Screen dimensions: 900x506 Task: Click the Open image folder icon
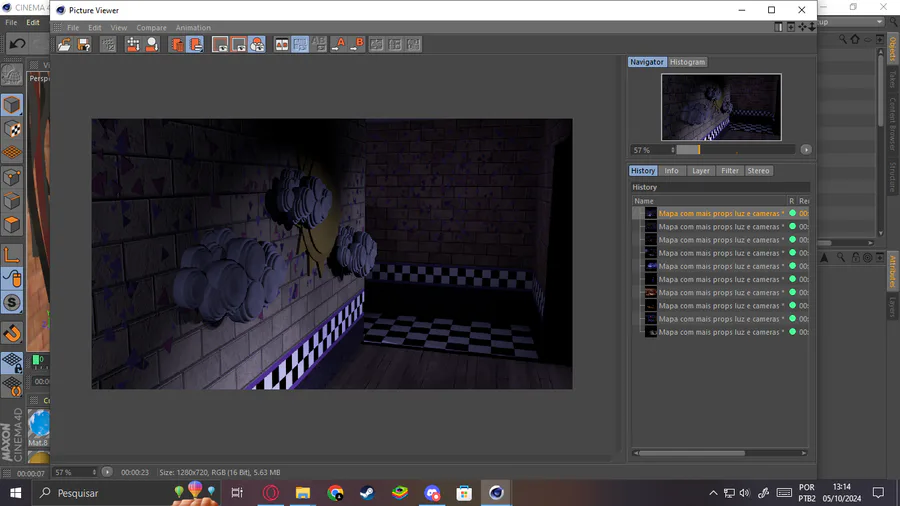pos(64,45)
